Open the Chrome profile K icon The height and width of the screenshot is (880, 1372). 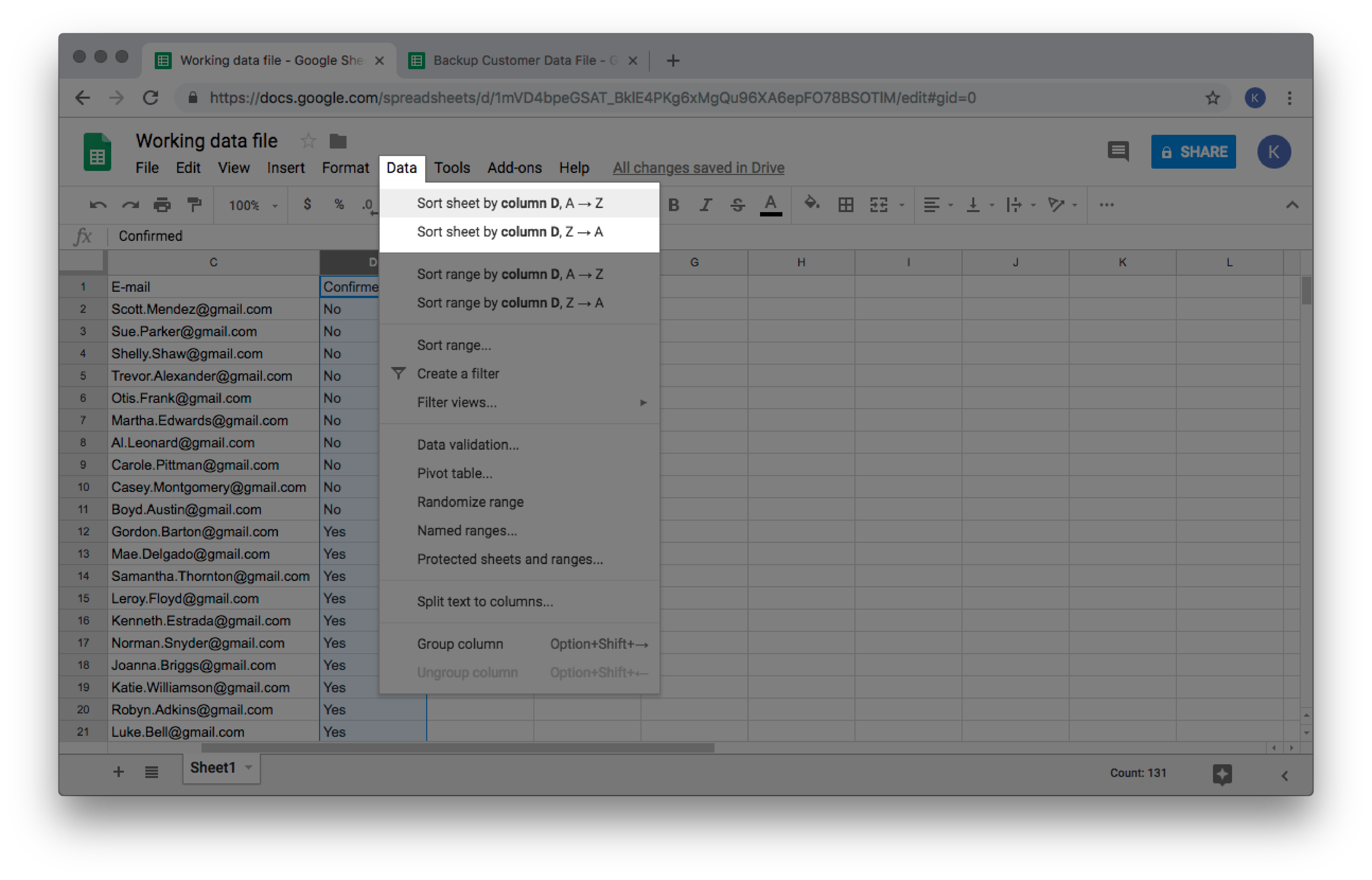1255,98
